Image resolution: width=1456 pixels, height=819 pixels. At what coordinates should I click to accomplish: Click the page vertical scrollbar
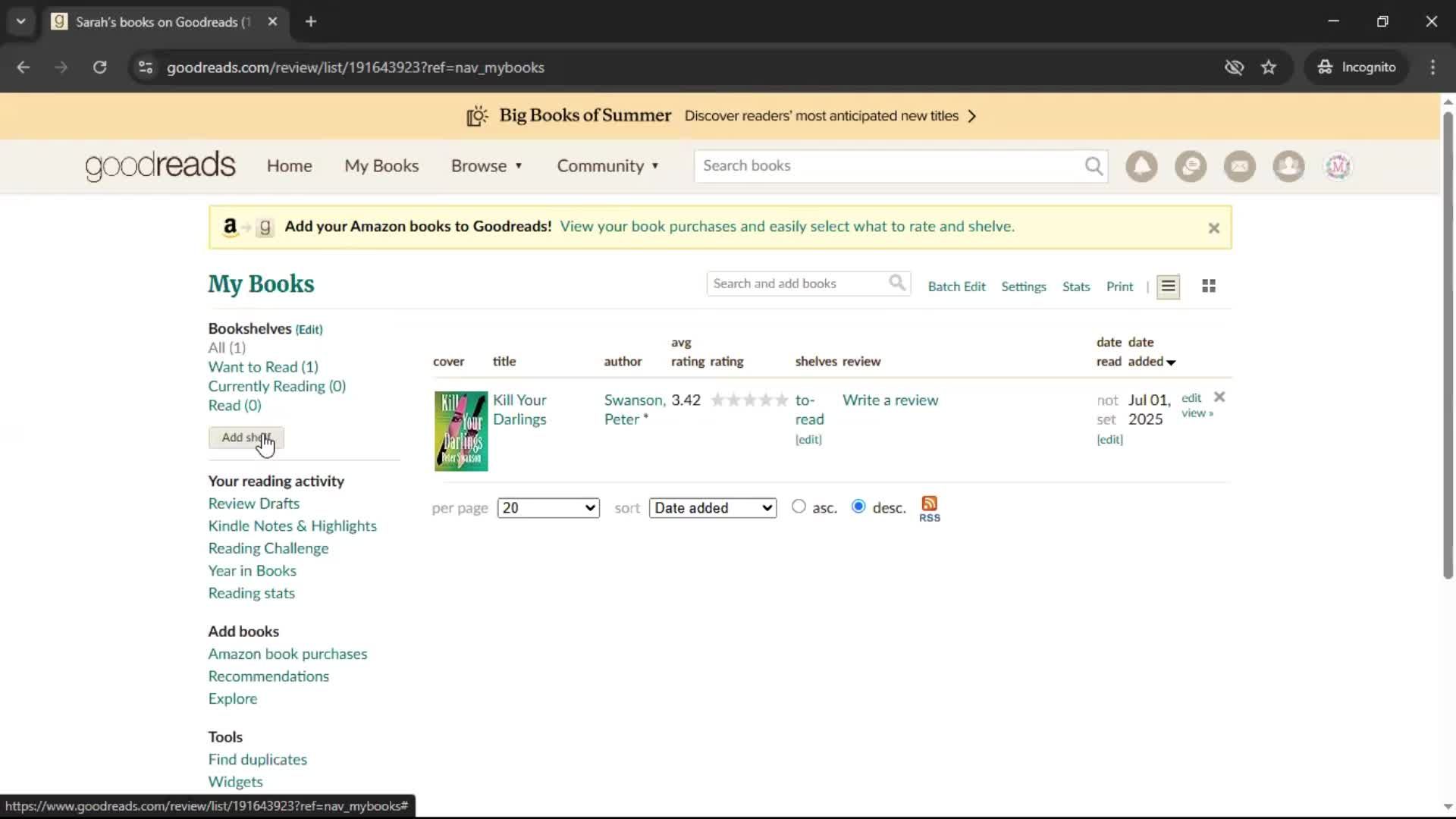(x=1448, y=345)
